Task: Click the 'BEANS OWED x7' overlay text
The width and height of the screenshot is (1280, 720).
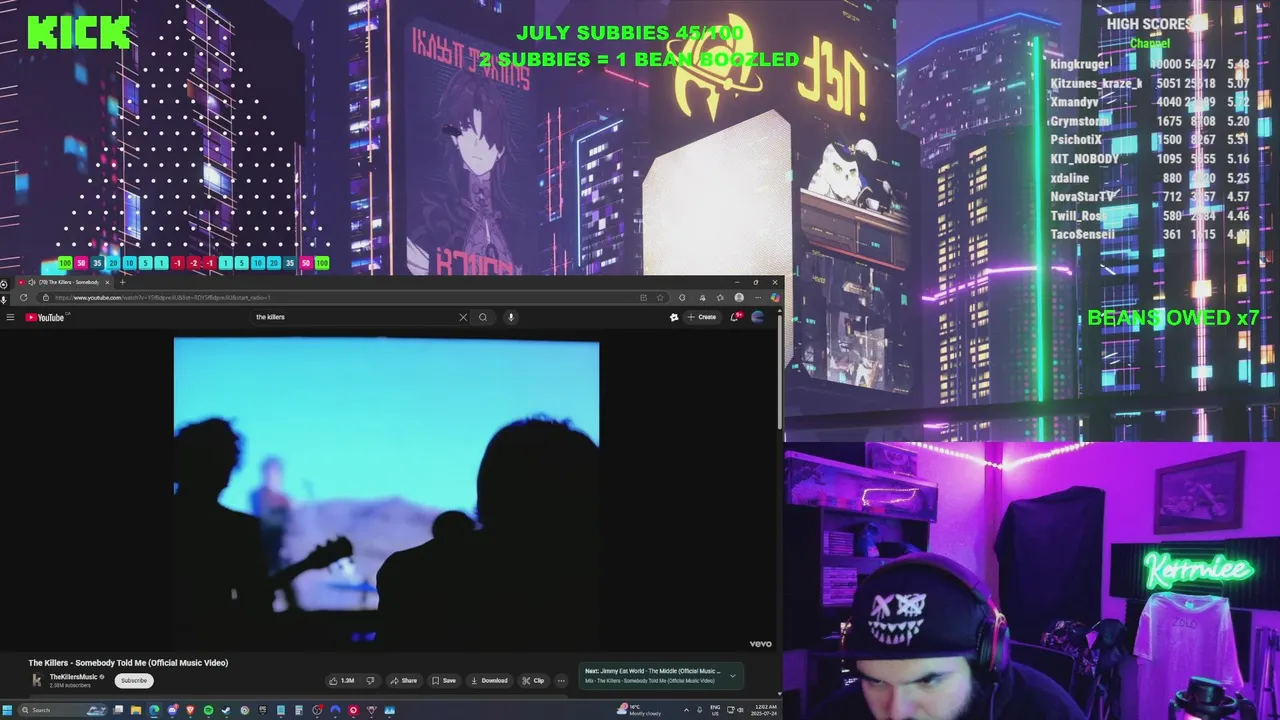Action: click(x=1173, y=318)
